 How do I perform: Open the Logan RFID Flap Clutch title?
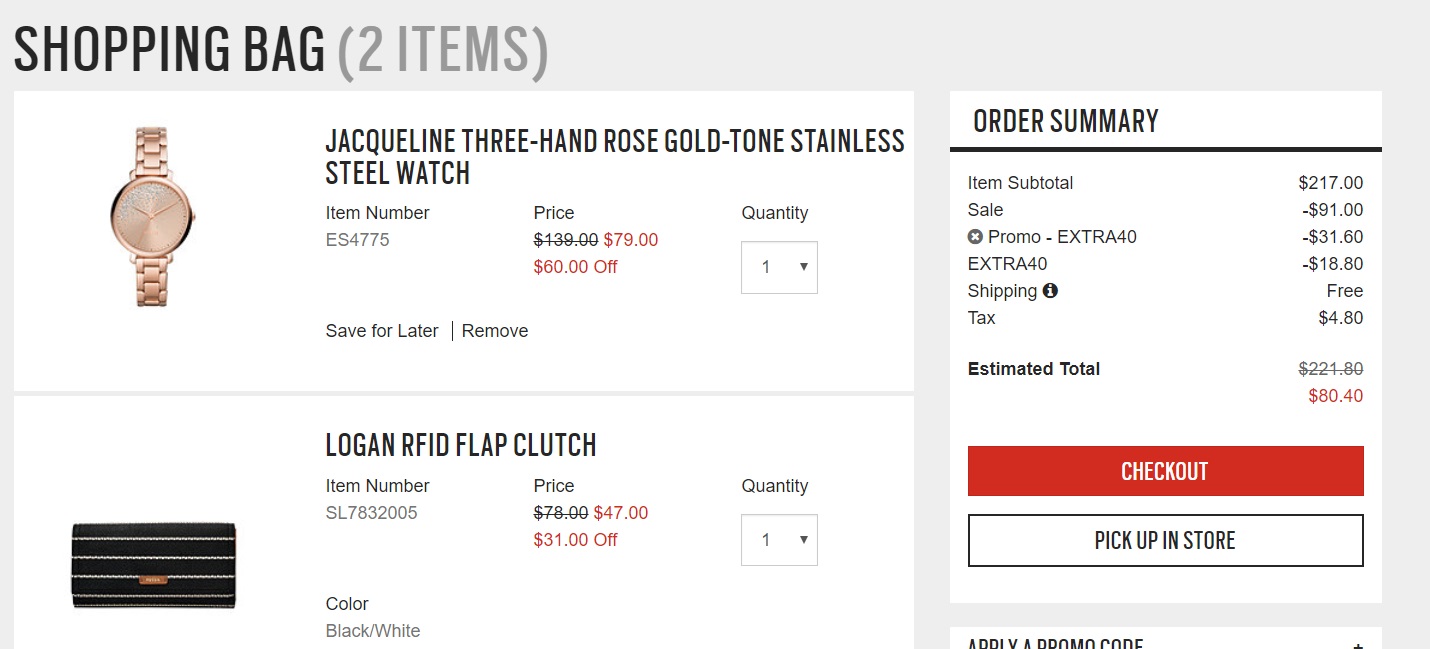[461, 445]
